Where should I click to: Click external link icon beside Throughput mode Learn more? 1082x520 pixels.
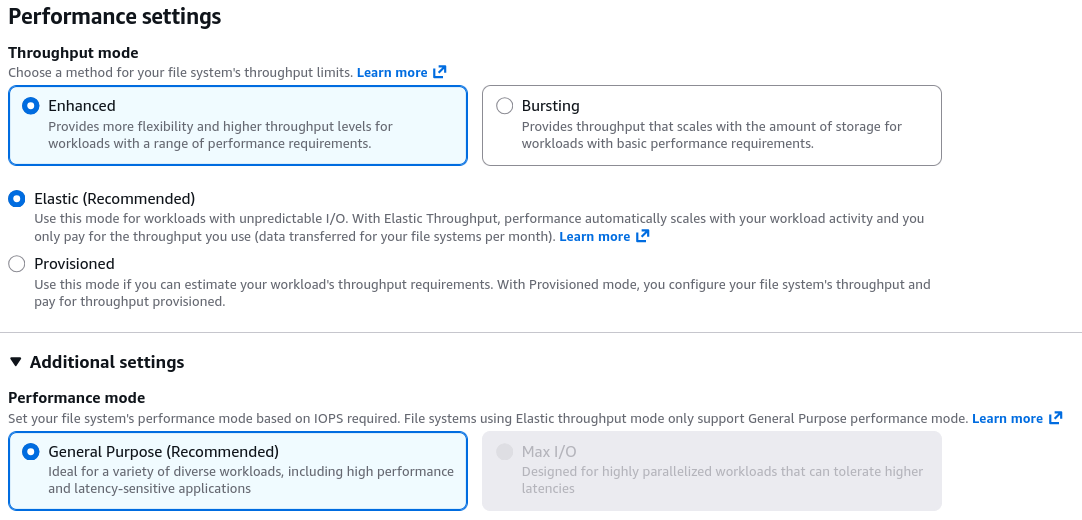(x=440, y=72)
